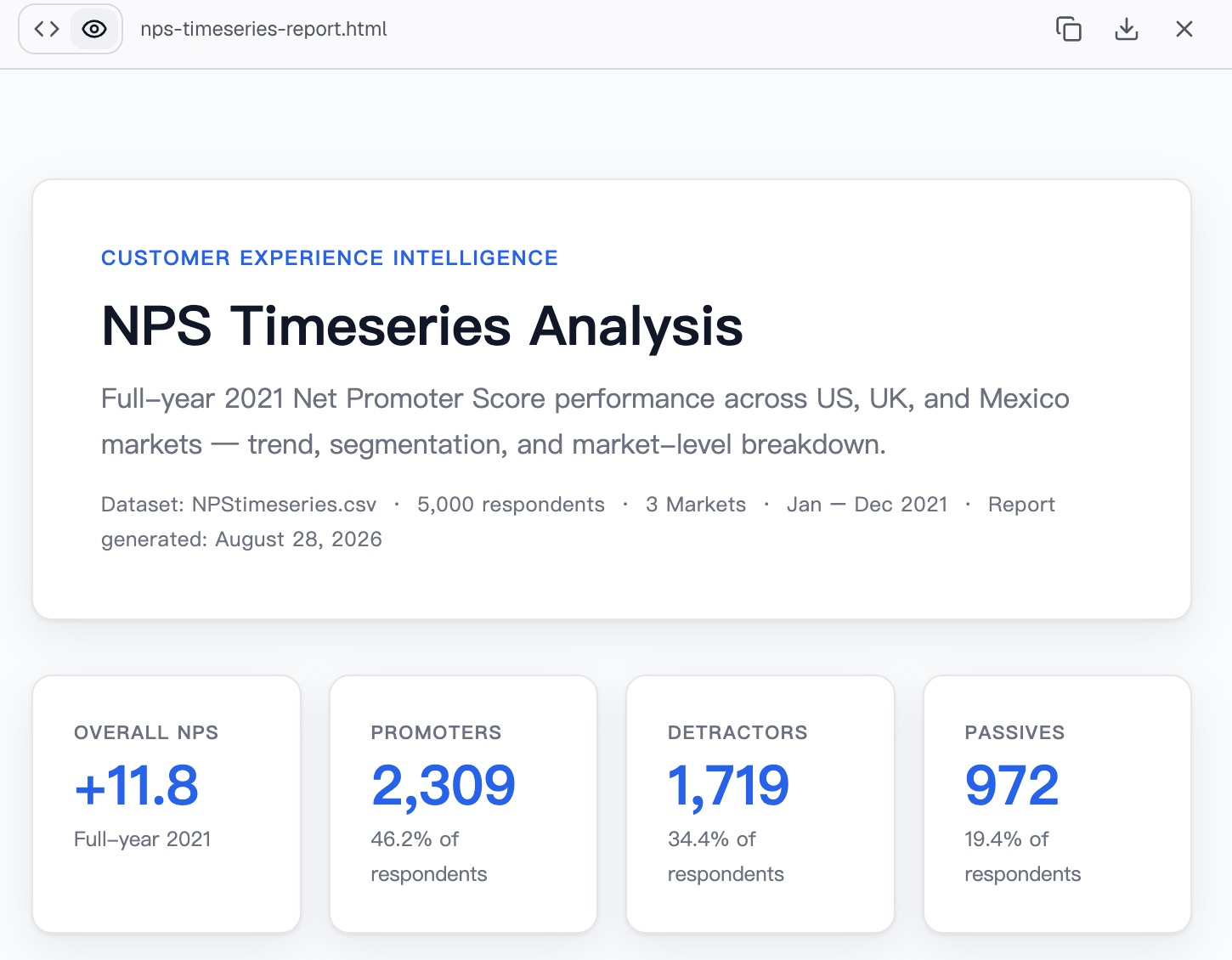Viewport: 1232px width, 960px height.
Task: Click the Jan — Dec 2021 text
Action: (867, 505)
